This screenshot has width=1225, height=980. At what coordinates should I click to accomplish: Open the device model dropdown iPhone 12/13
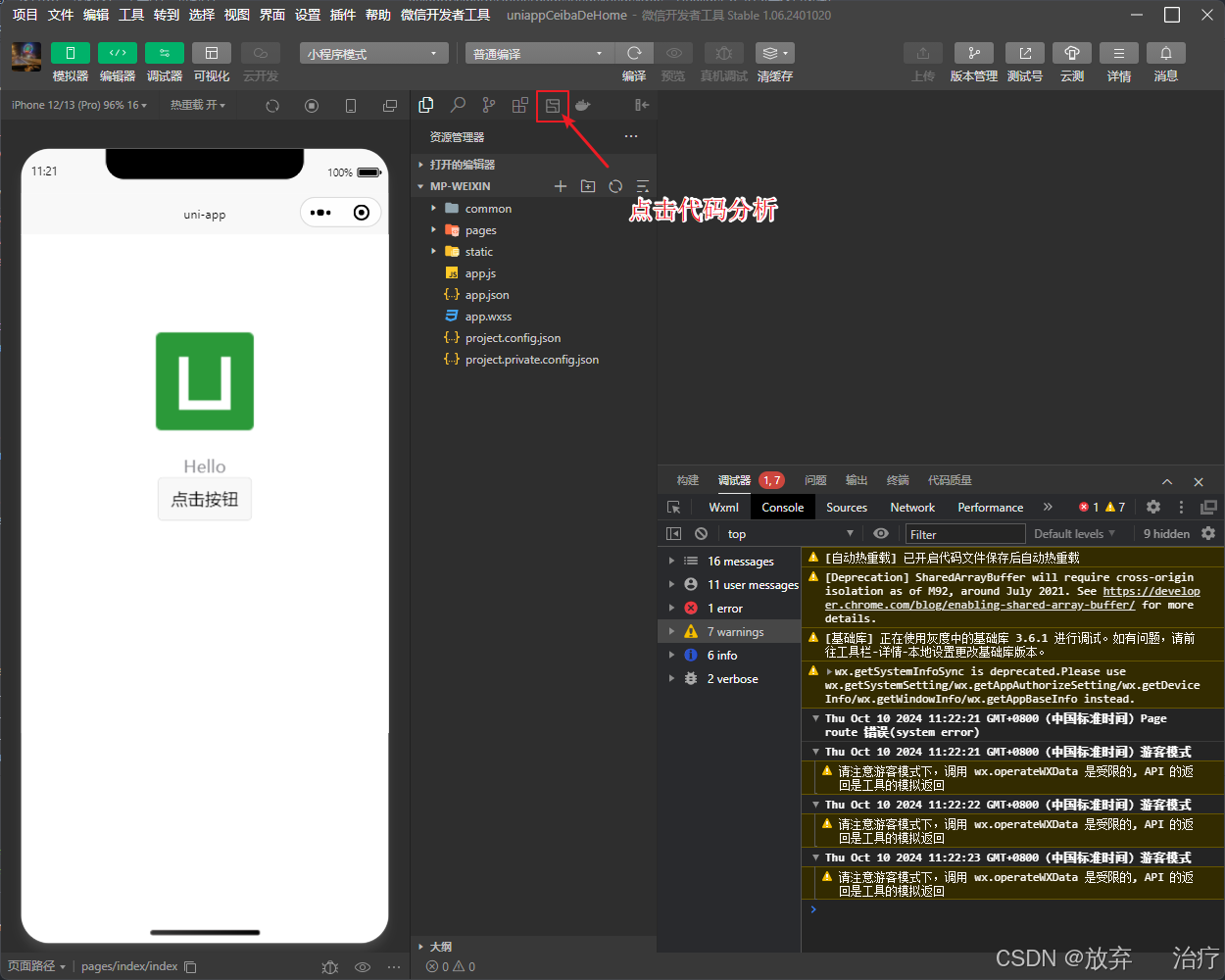click(79, 105)
